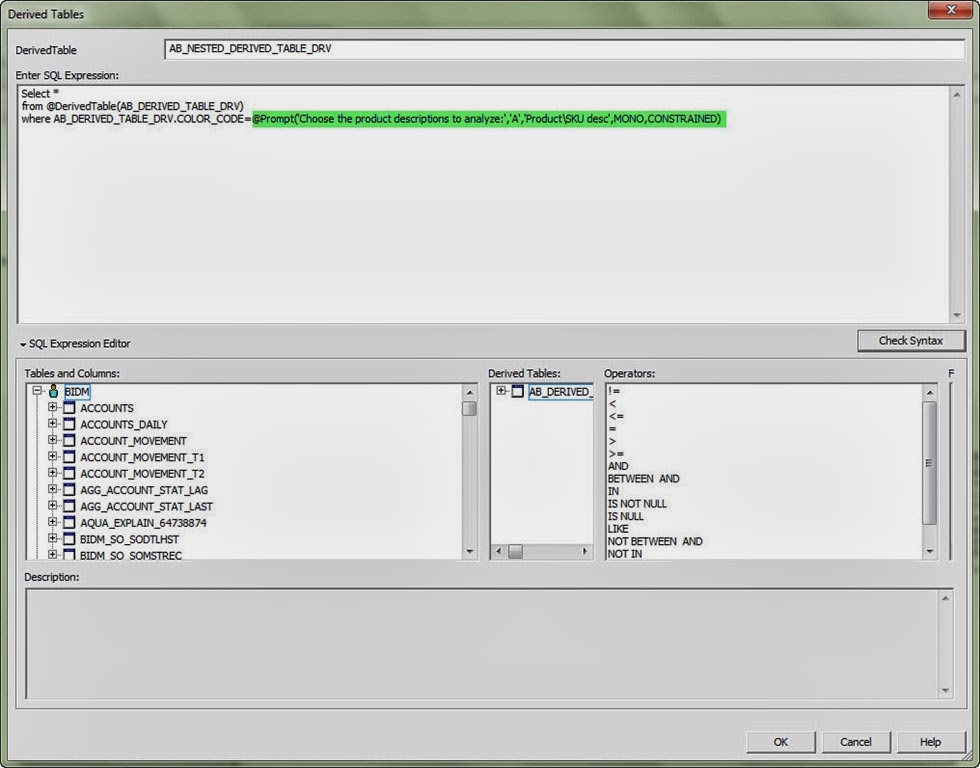
Task: Select the ACCOUNTS table name
Action: 107,408
